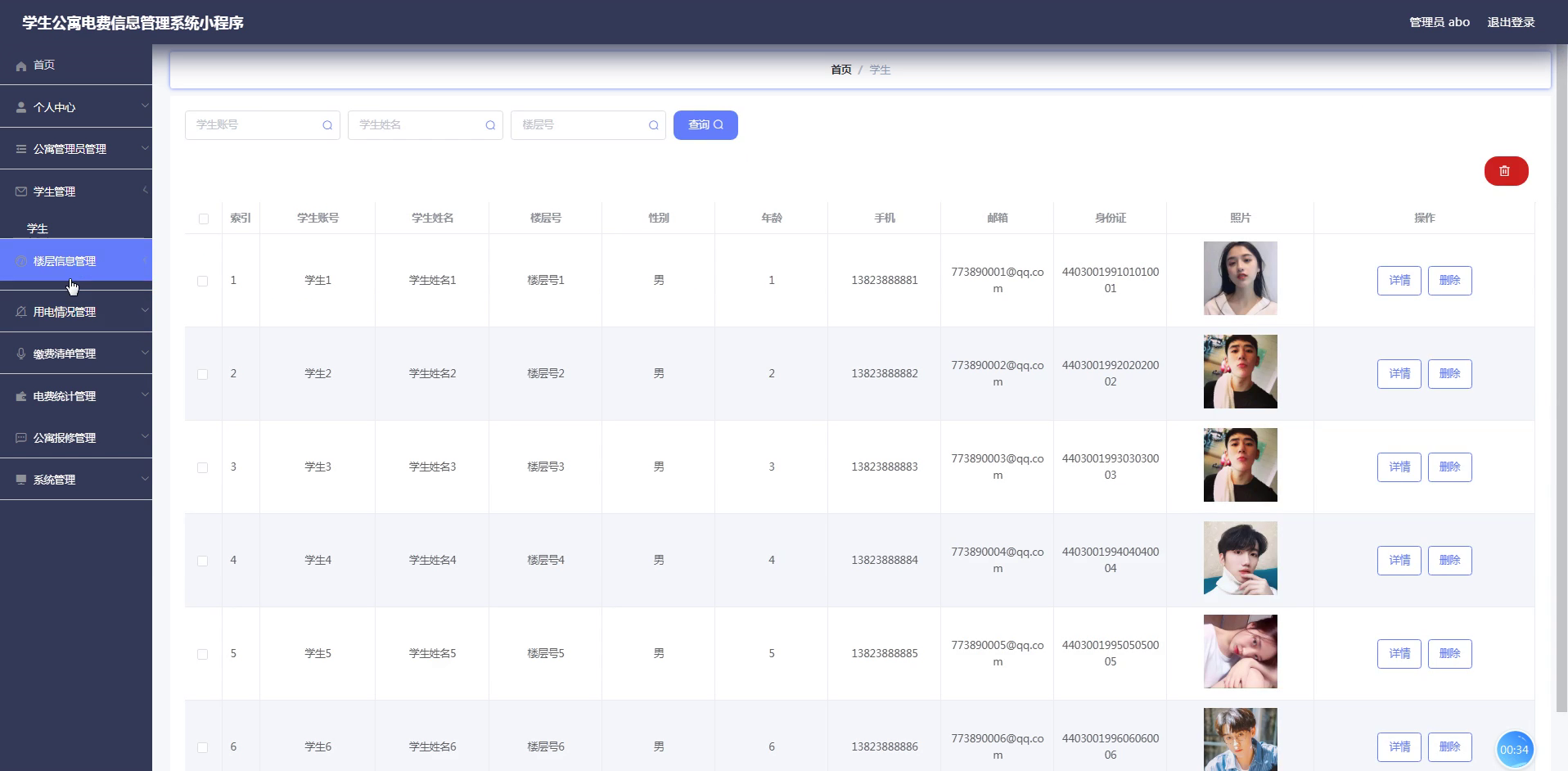This screenshot has height=771, width=1568.
Task: Open the 楼层信息管理 menu item
Action: point(76,260)
